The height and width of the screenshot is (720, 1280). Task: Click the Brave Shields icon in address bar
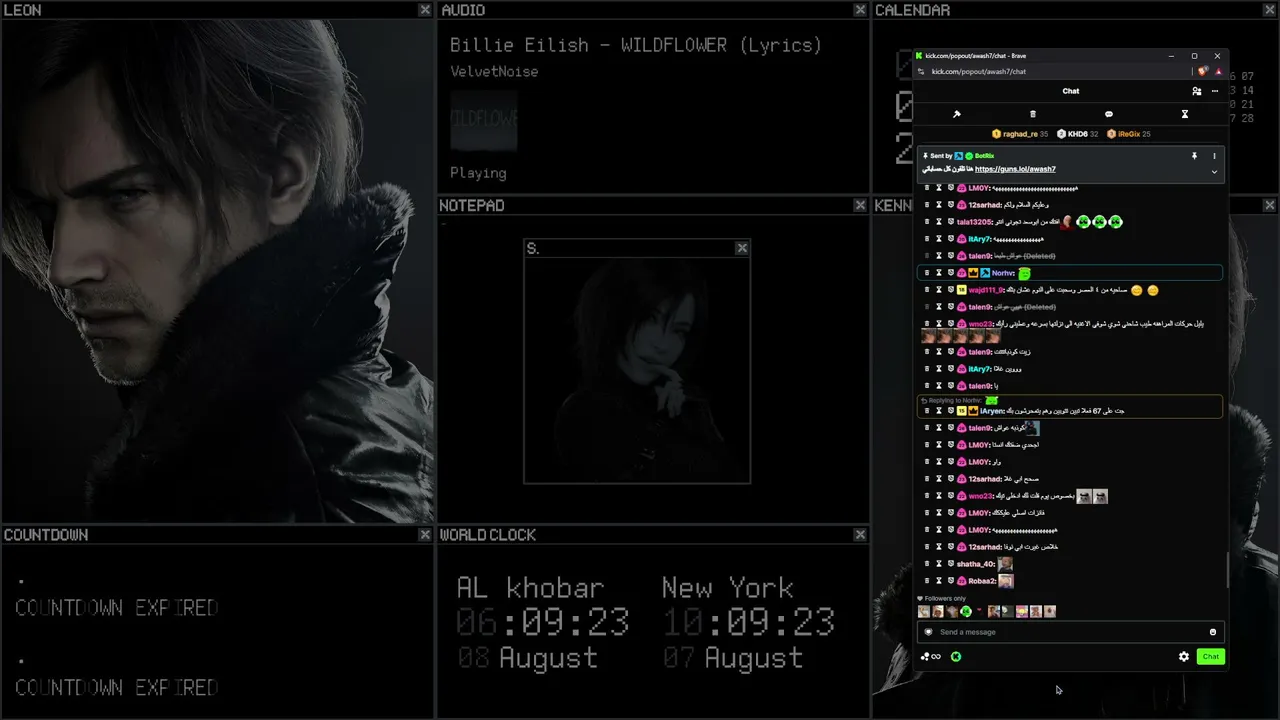pyautogui.click(x=1204, y=71)
